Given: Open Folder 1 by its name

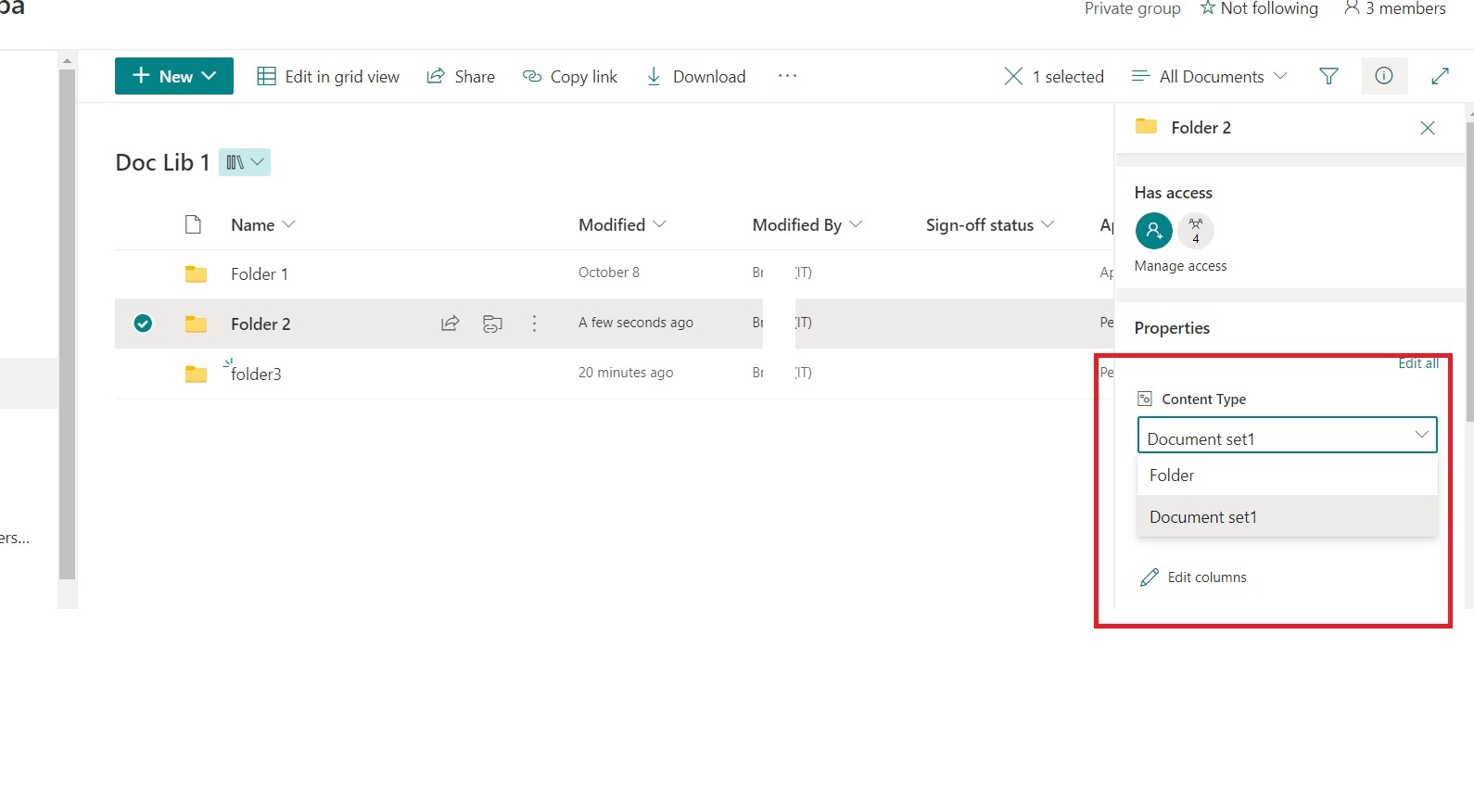Looking at the screenshot, I should tap(260, 274).
